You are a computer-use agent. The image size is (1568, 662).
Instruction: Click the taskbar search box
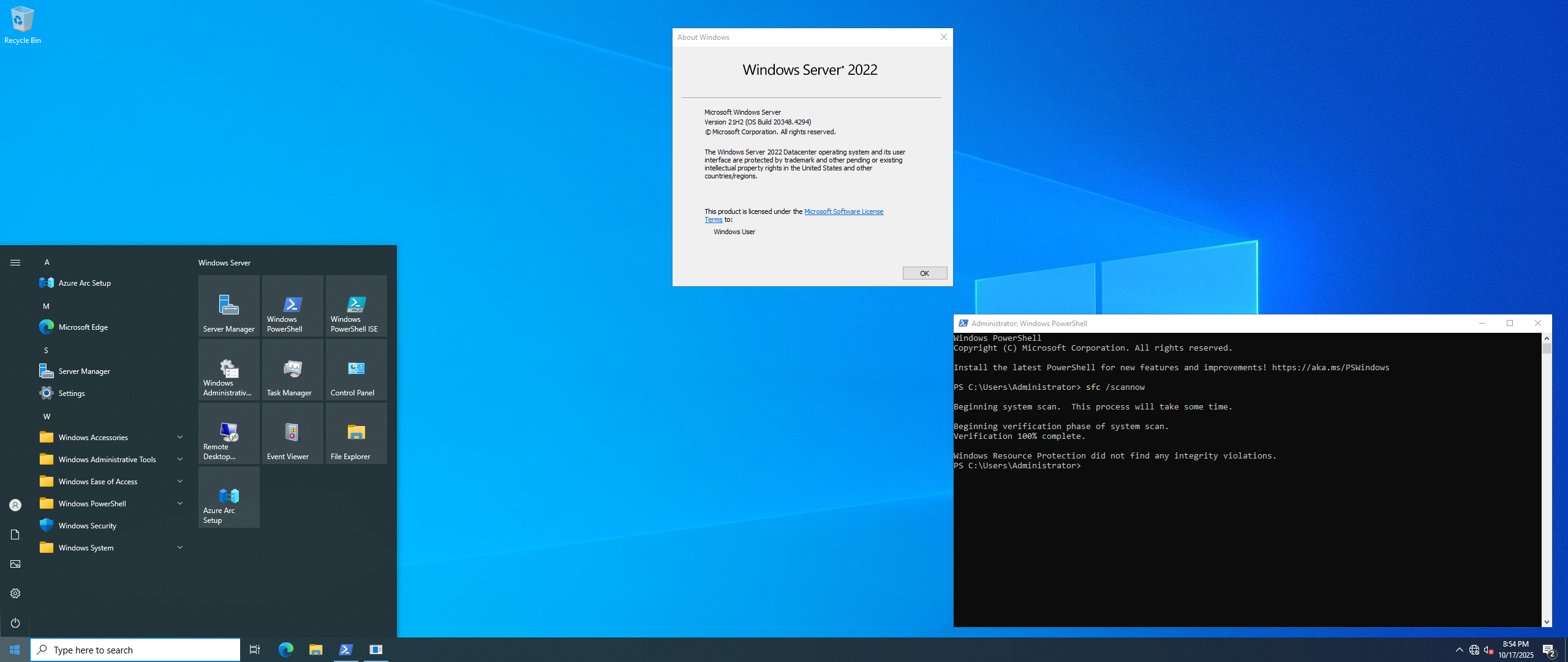click(x=135, y=650)
